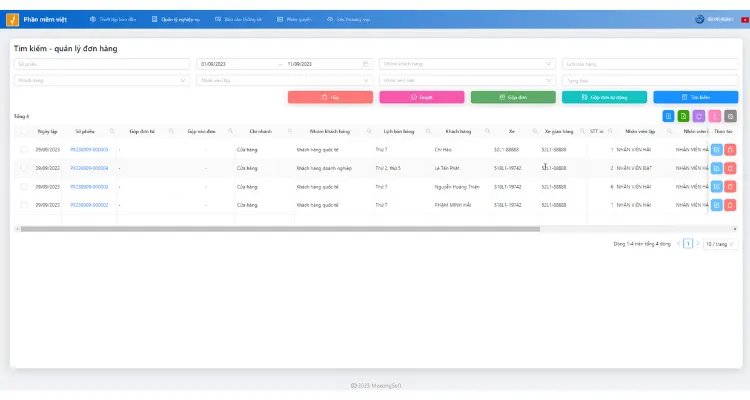Viewport: 750px width, 400px height.
Task: Open the Nhóm khách hàng dropdown
Action: pos(467,64)
